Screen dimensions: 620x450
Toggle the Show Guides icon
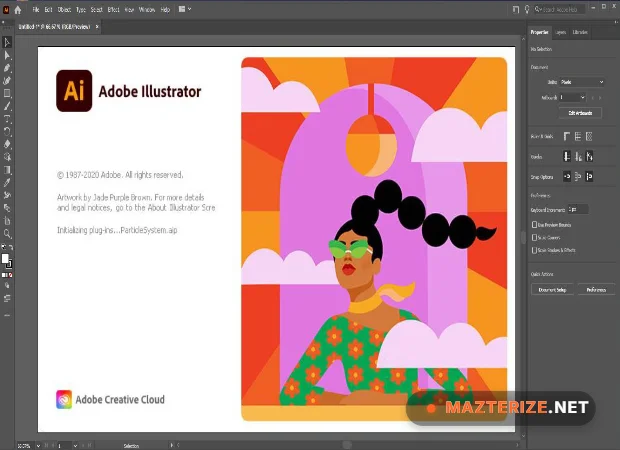(x=566, y=157)
